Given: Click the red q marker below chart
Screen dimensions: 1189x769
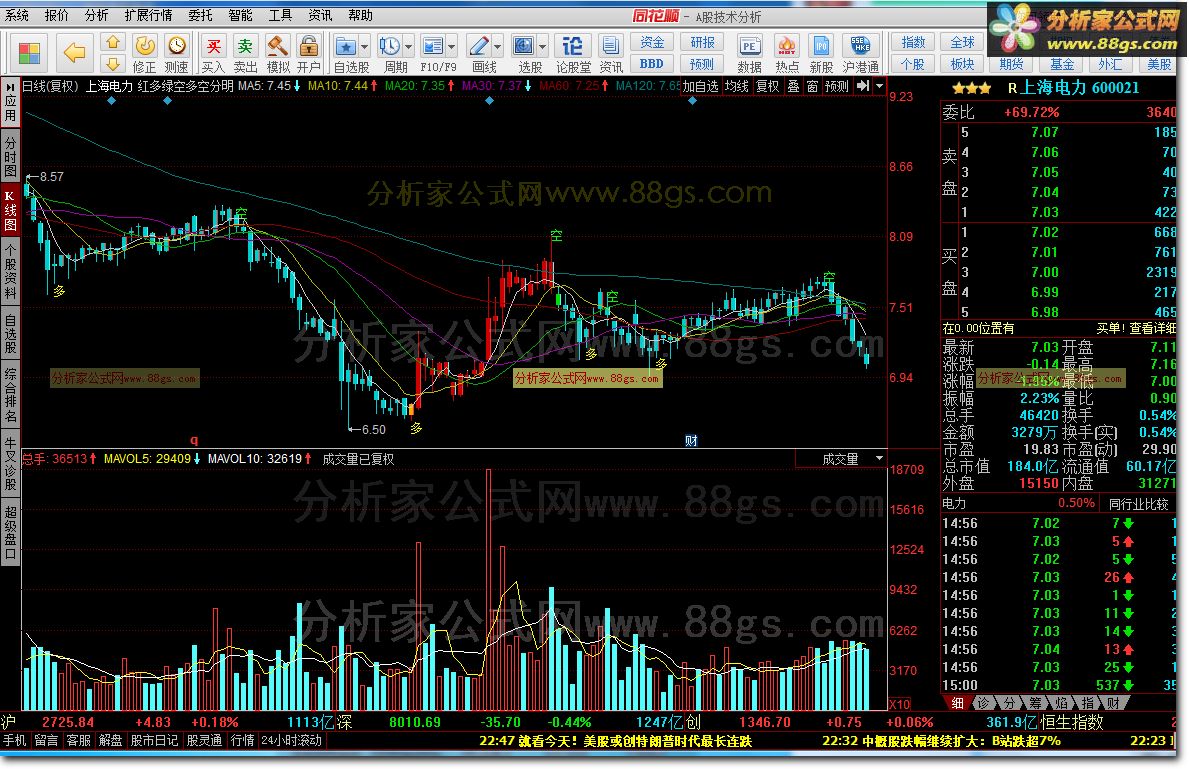Looking at the screenshot, I should tap(194, 440).
